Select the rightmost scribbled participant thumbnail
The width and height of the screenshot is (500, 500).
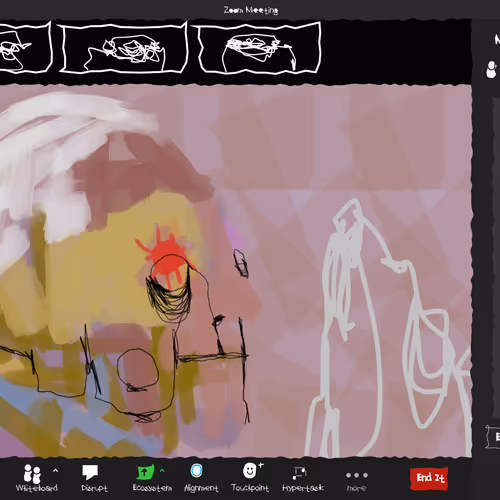(x=260, y=47)
